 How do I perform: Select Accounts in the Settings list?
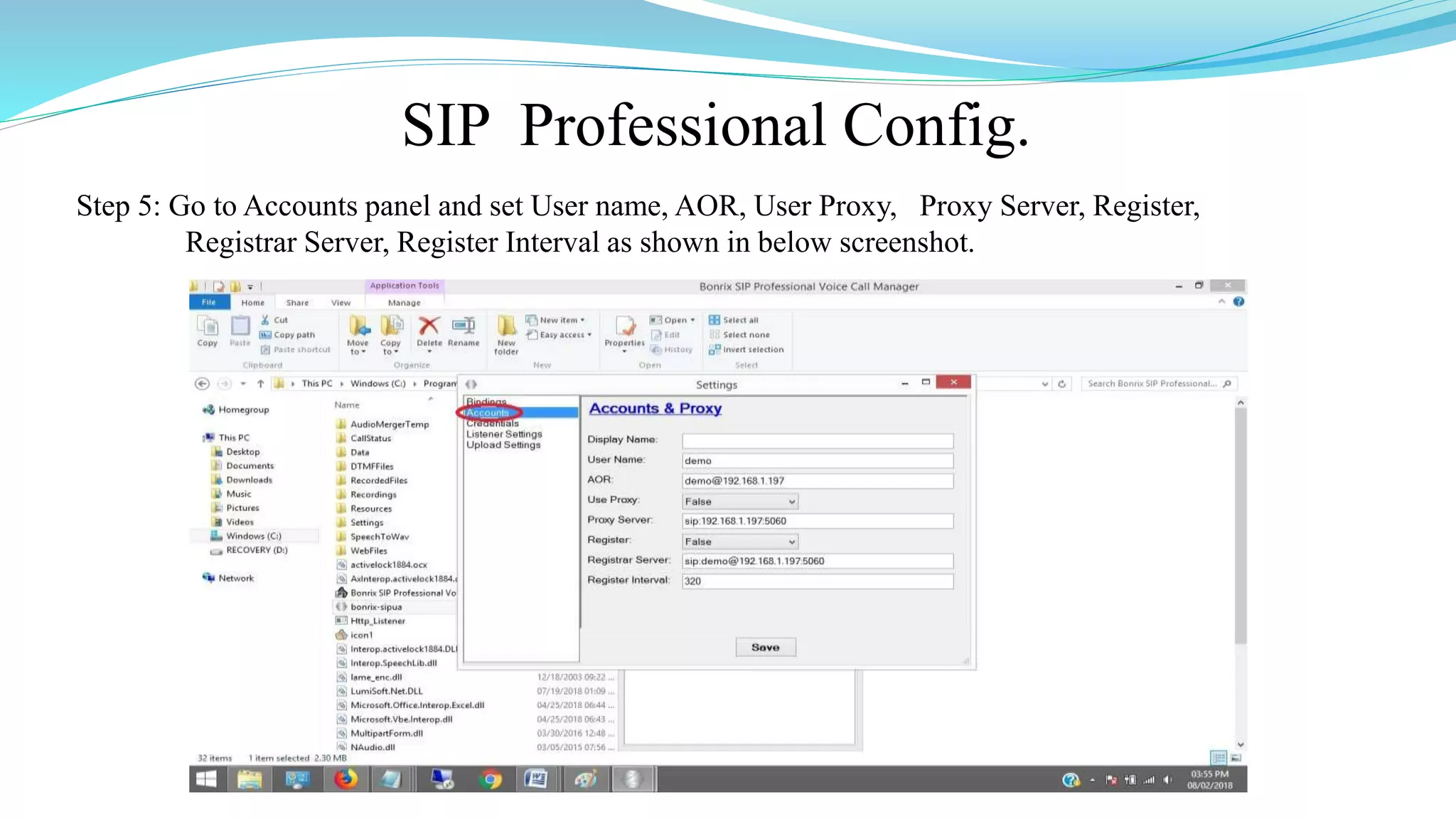(x=521, y=412)
